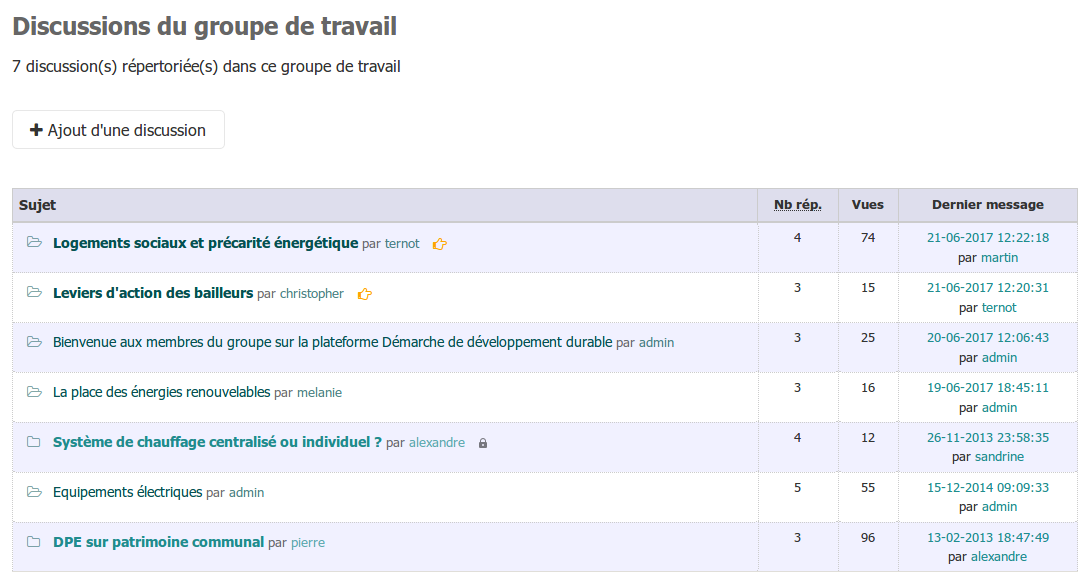Image resolution: width=1089 pixels, height=580 pixels.
Task: View author melanie's profile
Action: tap(319, 392)
